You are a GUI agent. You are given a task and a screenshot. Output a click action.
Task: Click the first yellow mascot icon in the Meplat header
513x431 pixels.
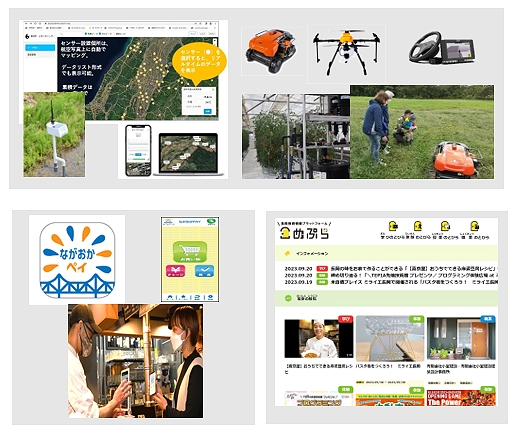point(393,226)
